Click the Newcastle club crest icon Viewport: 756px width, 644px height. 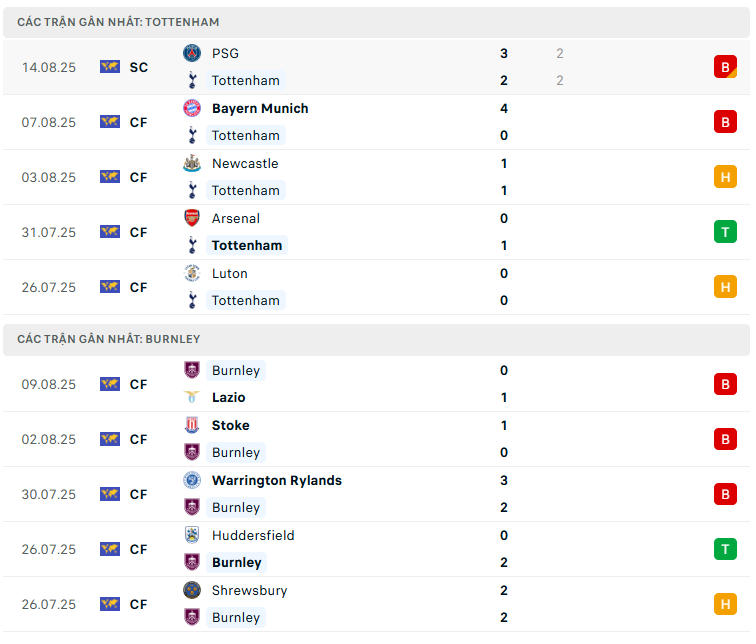click(x=192, y=163)
